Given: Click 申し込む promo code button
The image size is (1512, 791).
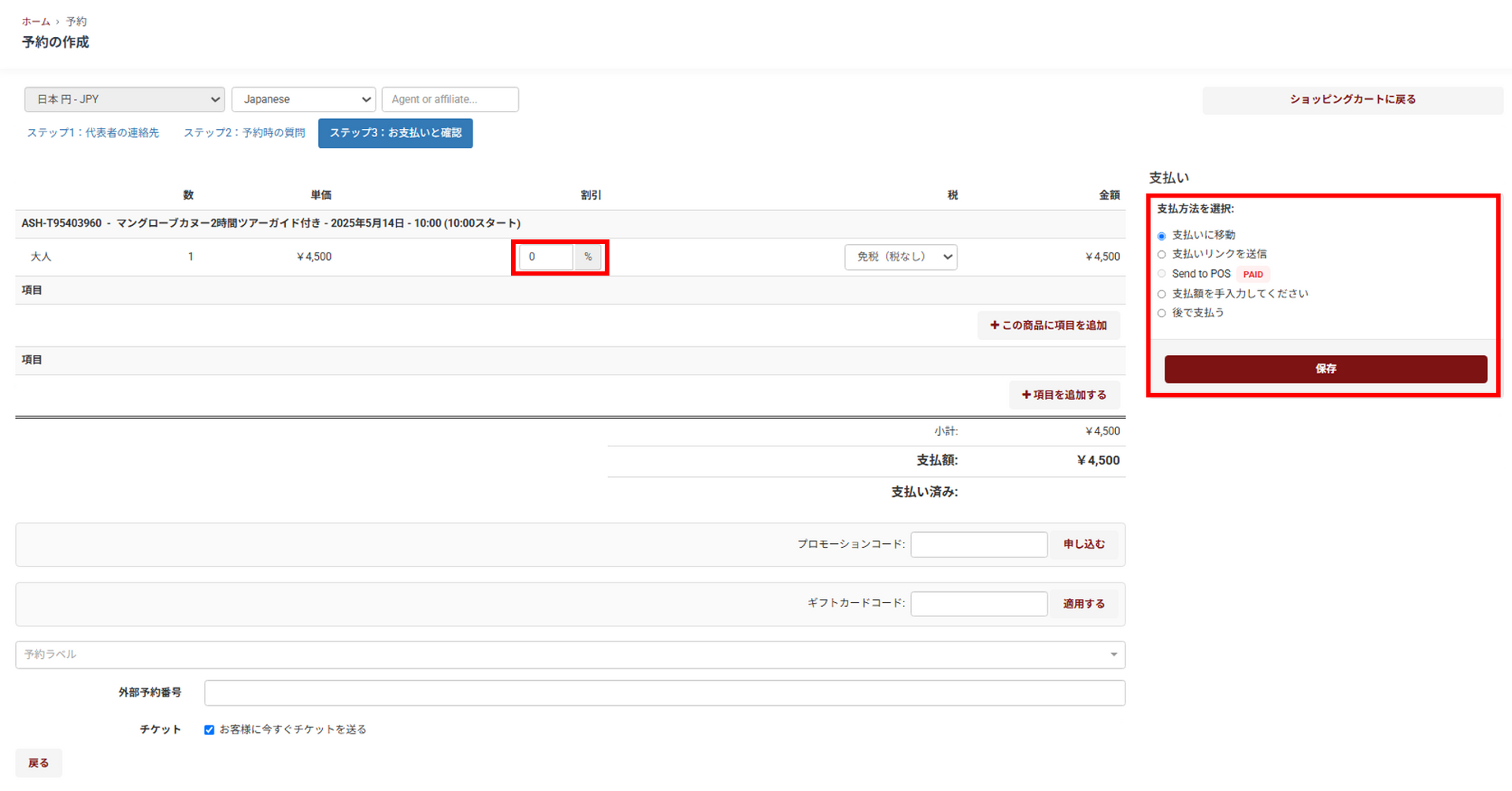Looking at the screenshot, I should [1084, 545].
